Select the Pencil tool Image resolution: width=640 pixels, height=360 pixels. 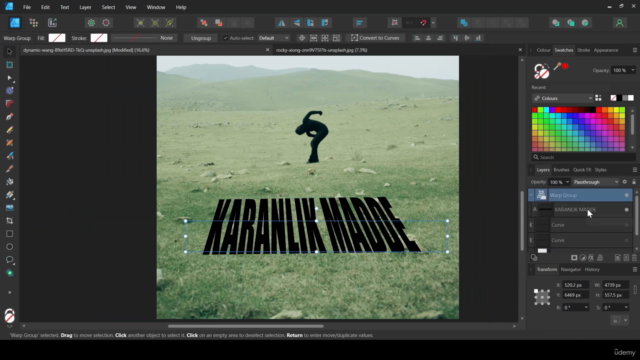(x=9, y=130)
